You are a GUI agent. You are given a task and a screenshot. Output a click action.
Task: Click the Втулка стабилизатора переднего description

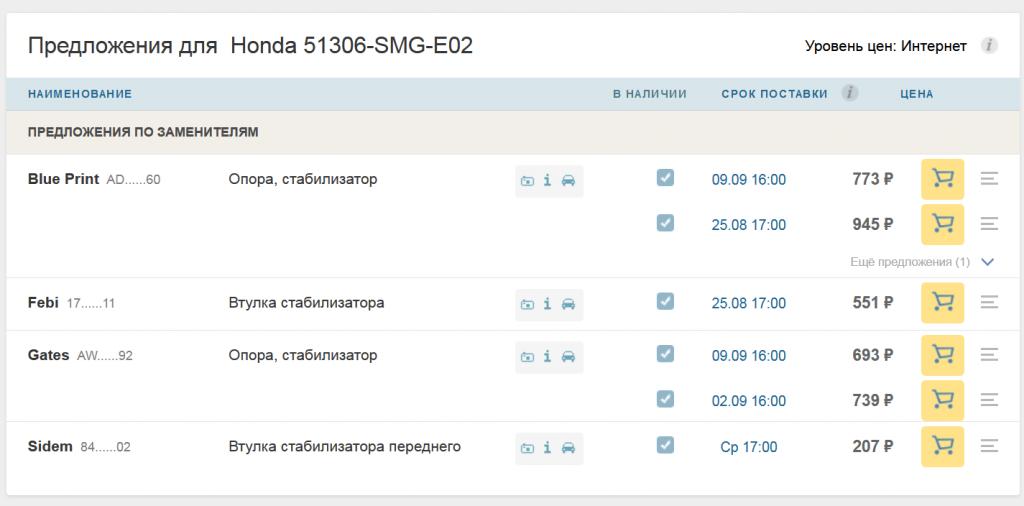click(344, 447)
